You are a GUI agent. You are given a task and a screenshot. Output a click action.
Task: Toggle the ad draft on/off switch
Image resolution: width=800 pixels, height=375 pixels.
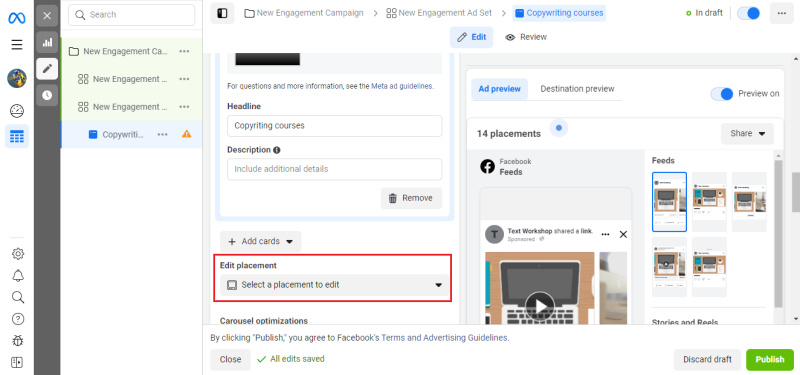(748, 13)
